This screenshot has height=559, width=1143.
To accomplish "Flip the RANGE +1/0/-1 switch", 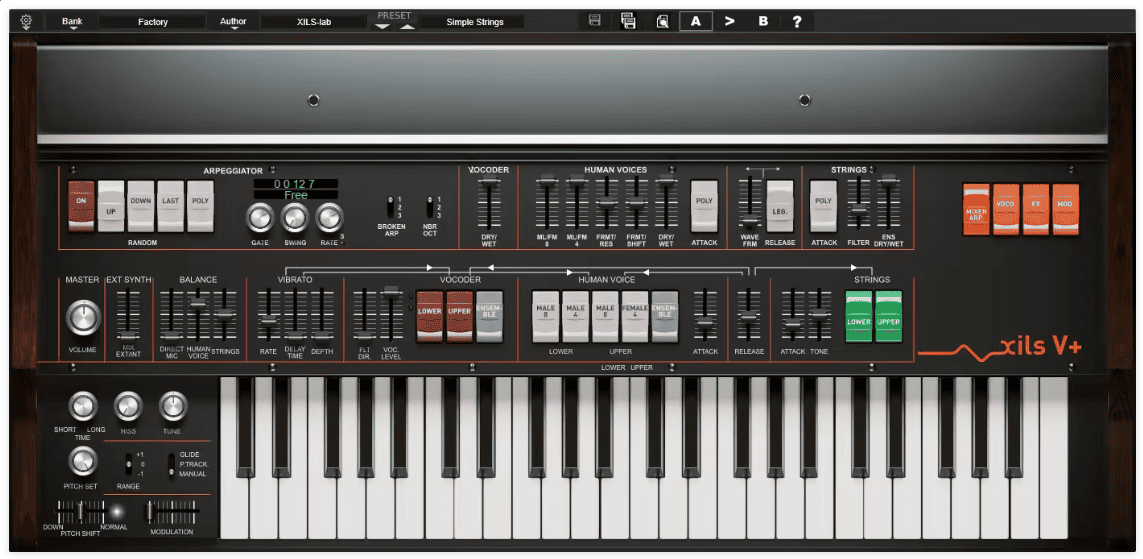I will [129, 464].
